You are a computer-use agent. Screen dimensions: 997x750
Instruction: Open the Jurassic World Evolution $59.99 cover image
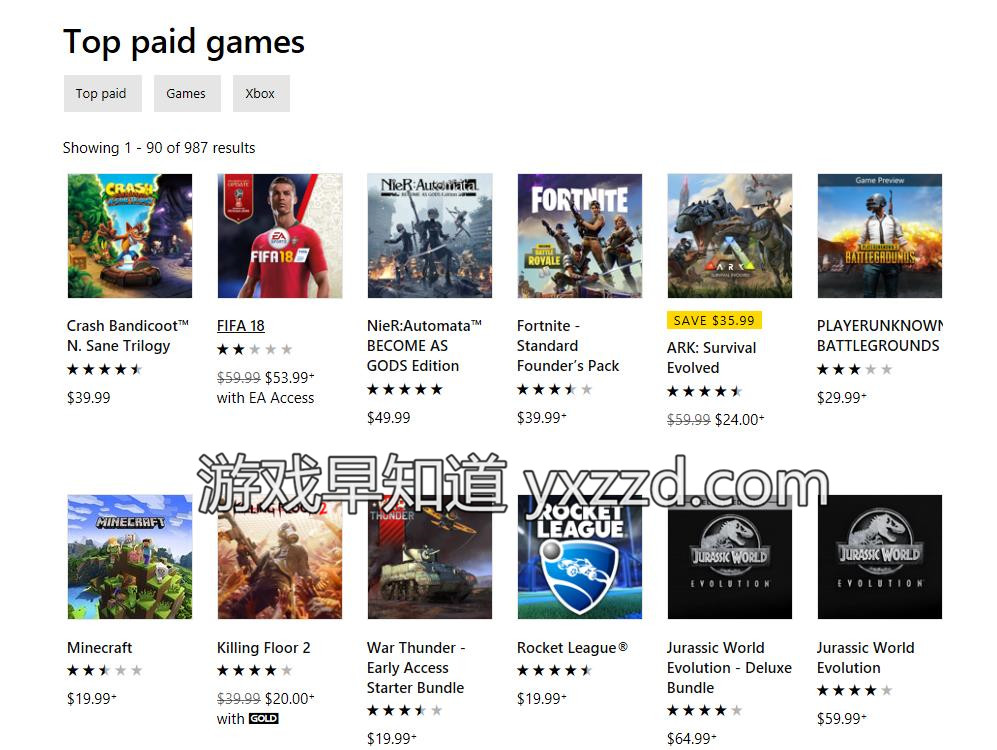(880, 557)
